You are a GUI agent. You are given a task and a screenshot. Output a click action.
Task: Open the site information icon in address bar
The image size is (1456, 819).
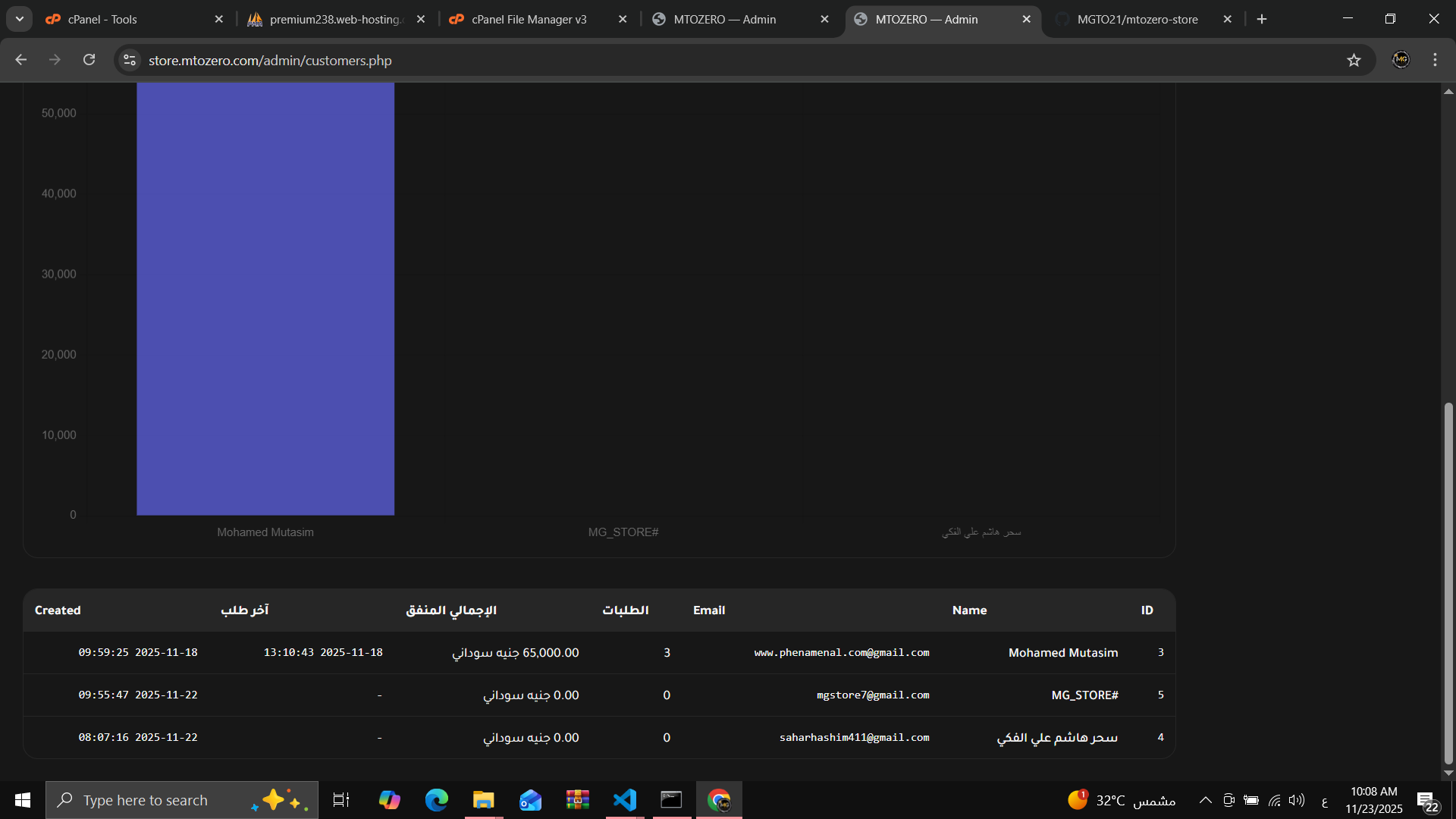click(129, 60)
